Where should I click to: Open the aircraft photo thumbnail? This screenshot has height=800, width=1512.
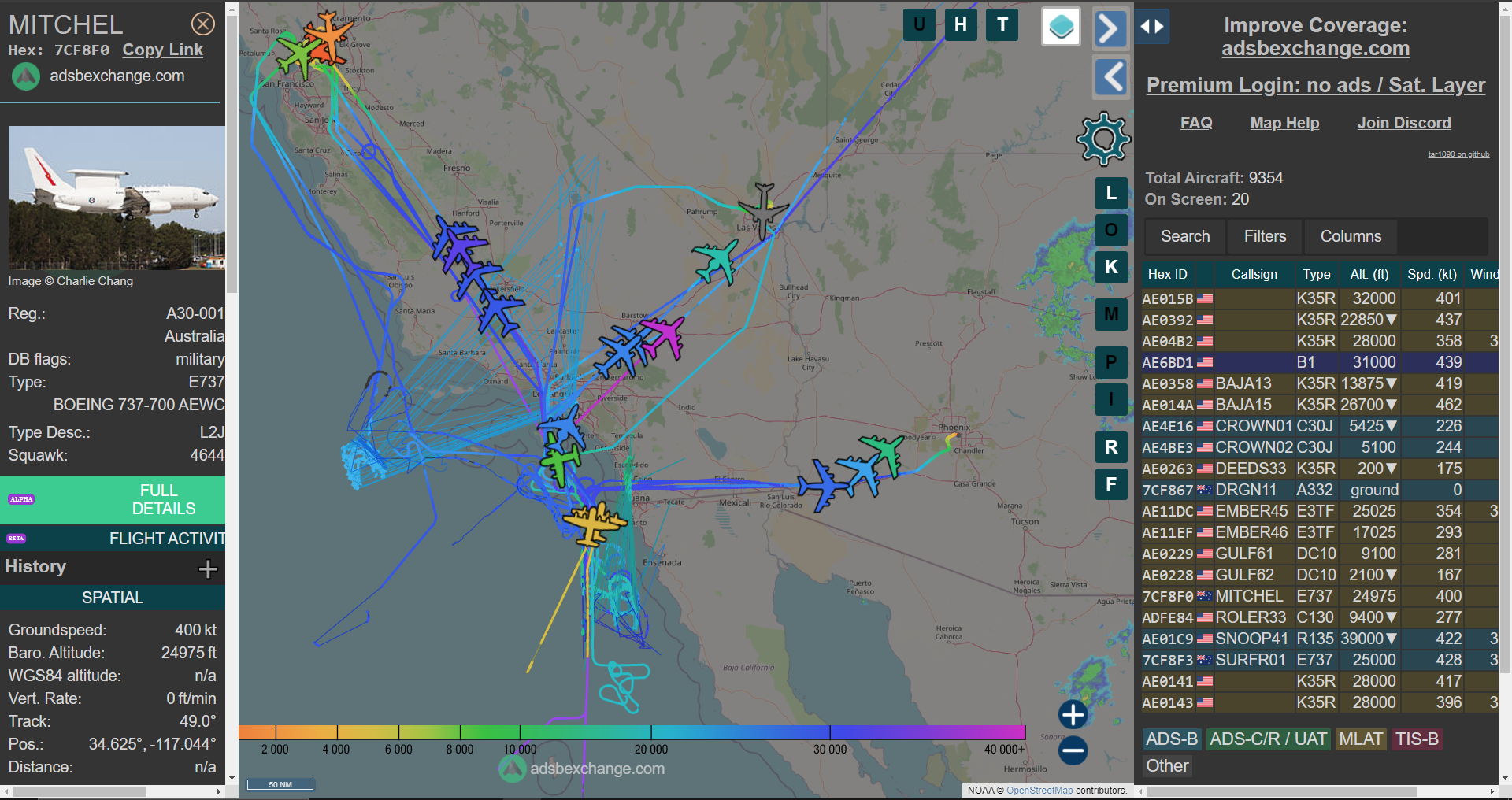tap(117, 198)
